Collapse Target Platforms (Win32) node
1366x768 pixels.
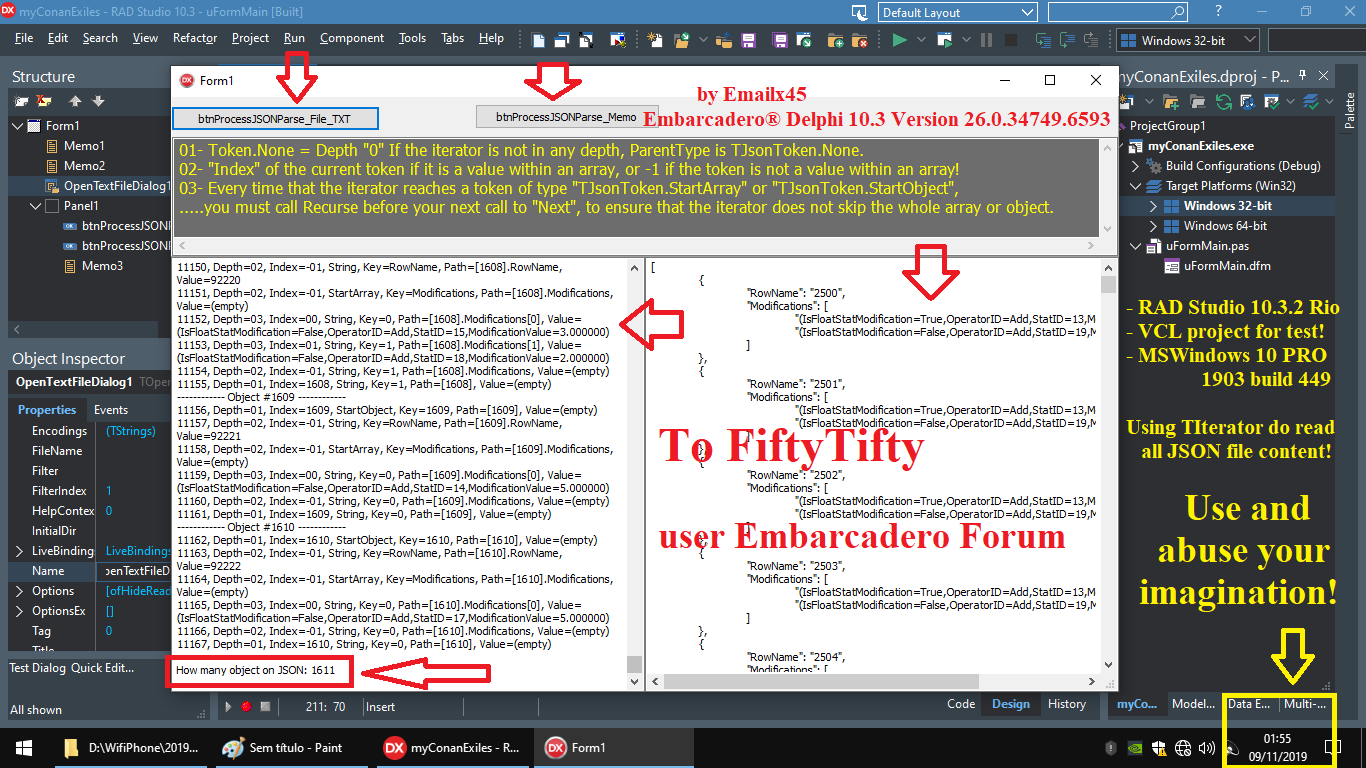[x=1135, y=186]
